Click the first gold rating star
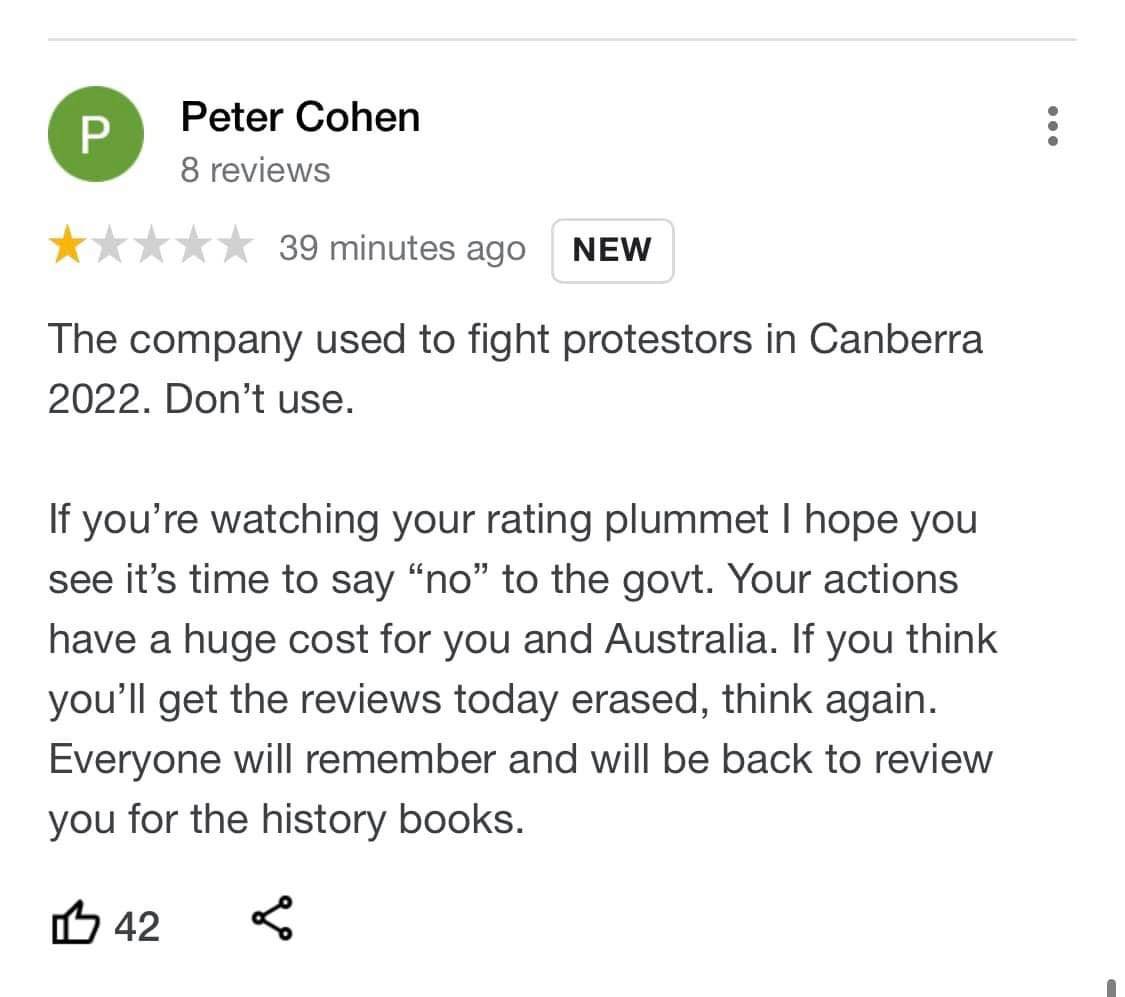The image size is (1125, 997). (x=67, y=245)
